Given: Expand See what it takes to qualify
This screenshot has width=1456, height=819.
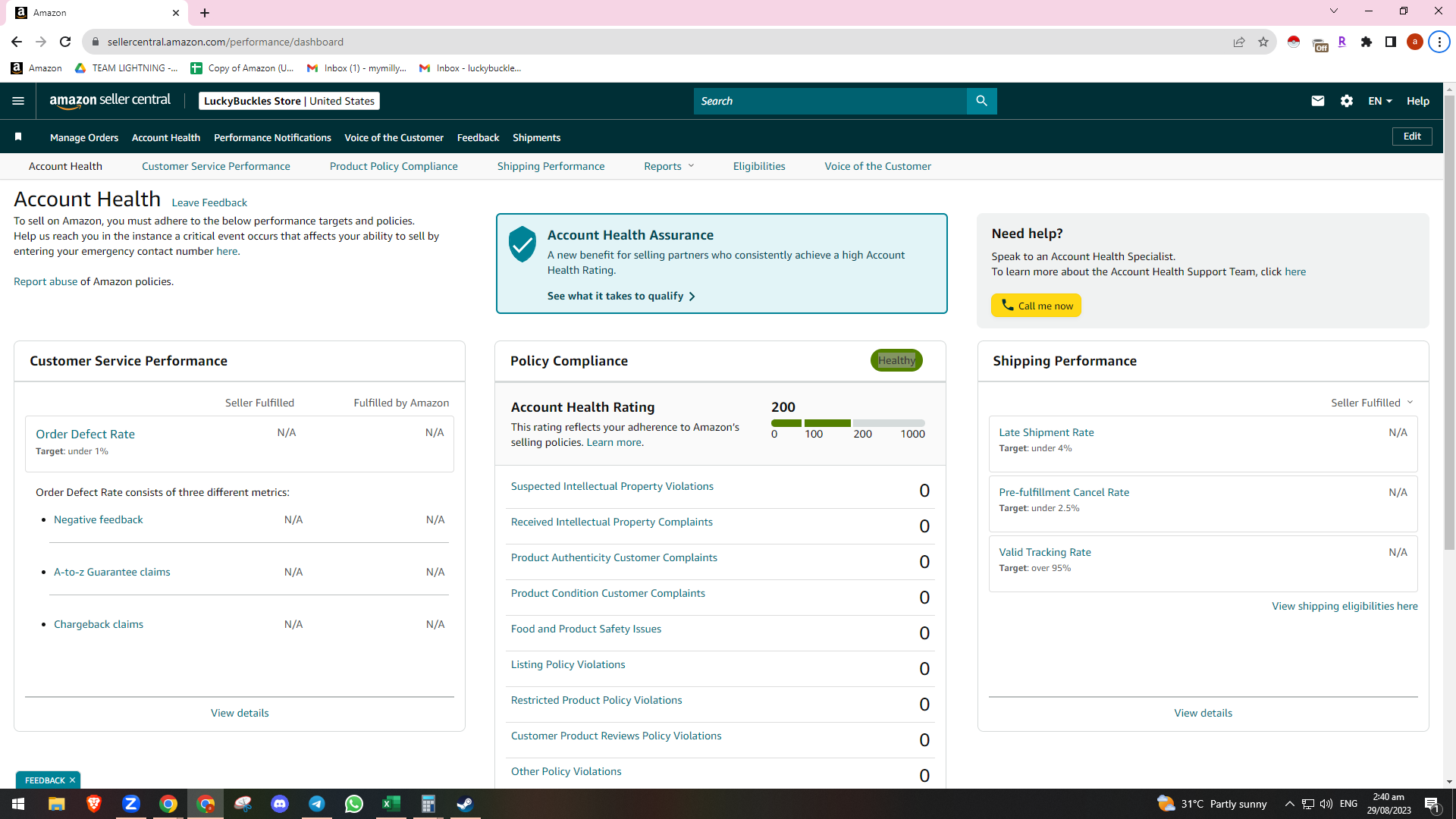Looking at the screenshot, I should (x=621, y=296).
